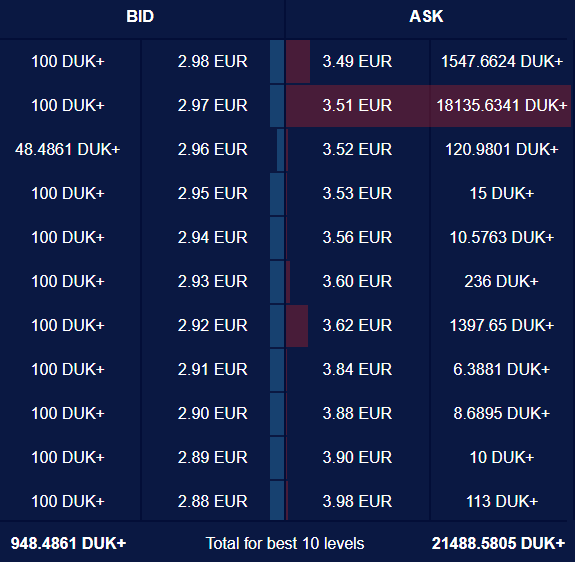Click blue depth bar beside 2.98 EUR
The width and height of the screenshot is (575, 562).
point(277,62)
